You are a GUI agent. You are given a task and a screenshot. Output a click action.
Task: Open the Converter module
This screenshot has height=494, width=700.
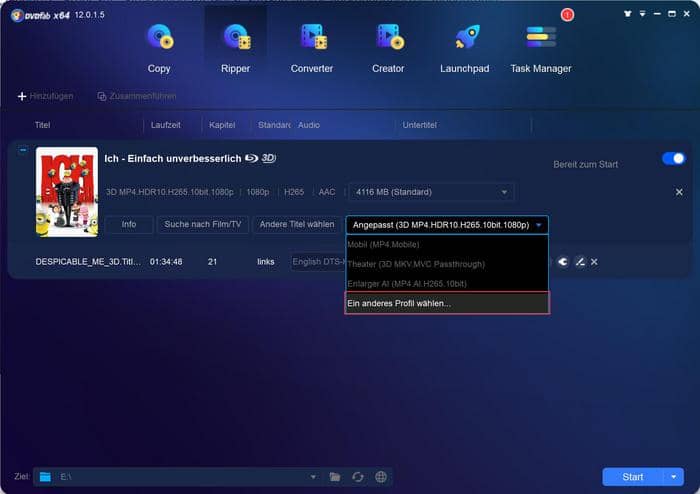[312, 49]
